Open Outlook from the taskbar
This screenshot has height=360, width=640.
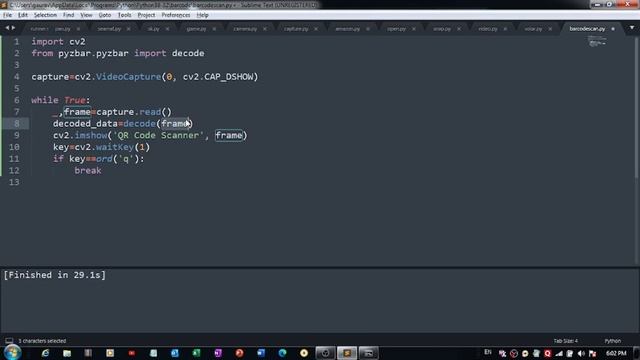tap(175, 353)
